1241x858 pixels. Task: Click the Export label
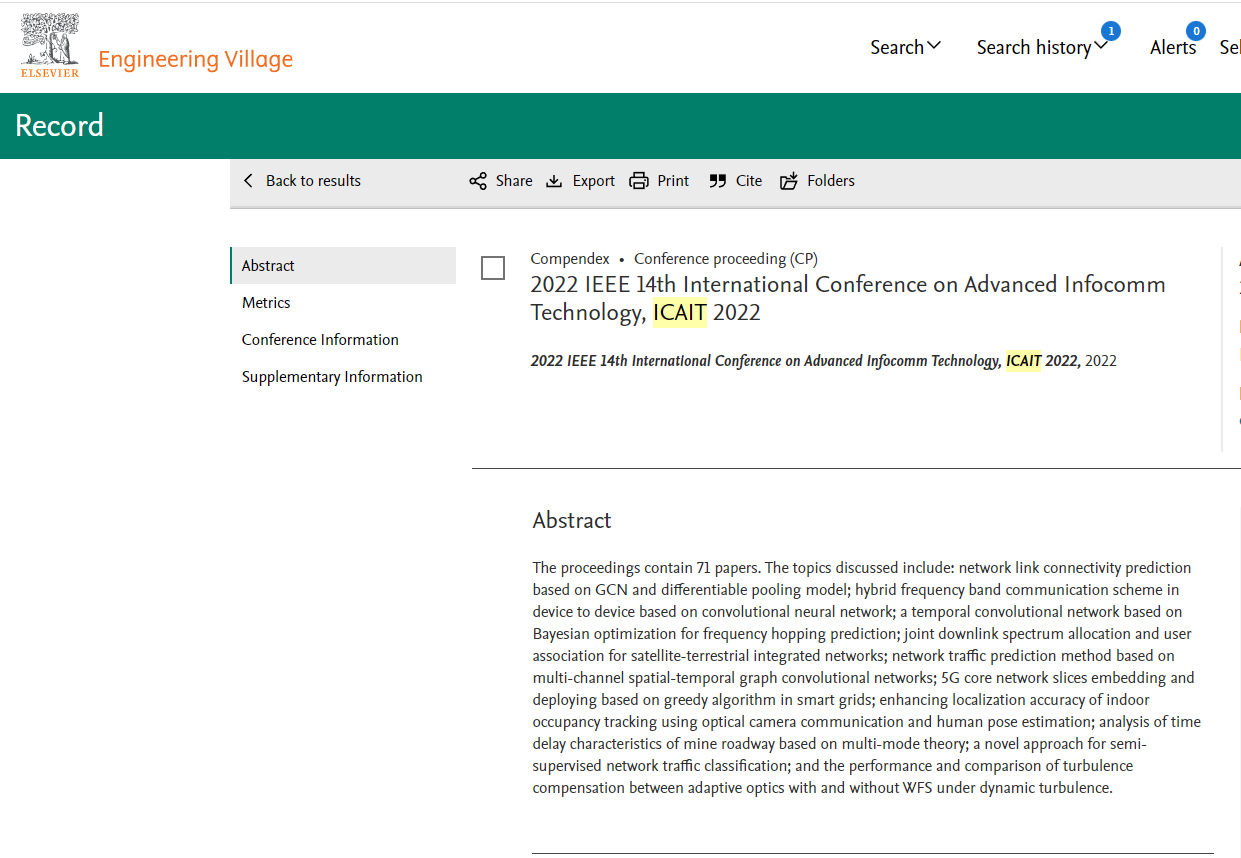coord(594,181)
